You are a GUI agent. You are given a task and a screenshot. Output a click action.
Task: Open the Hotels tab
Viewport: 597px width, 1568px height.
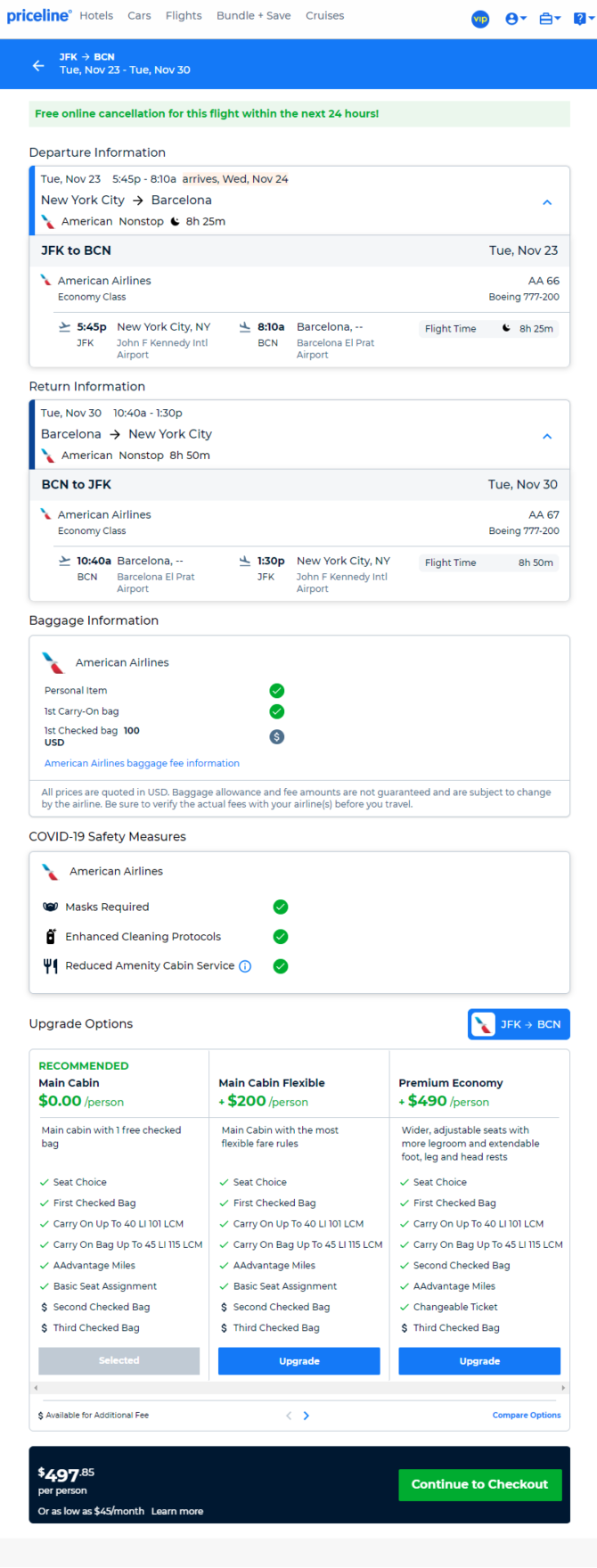point(96,16)
